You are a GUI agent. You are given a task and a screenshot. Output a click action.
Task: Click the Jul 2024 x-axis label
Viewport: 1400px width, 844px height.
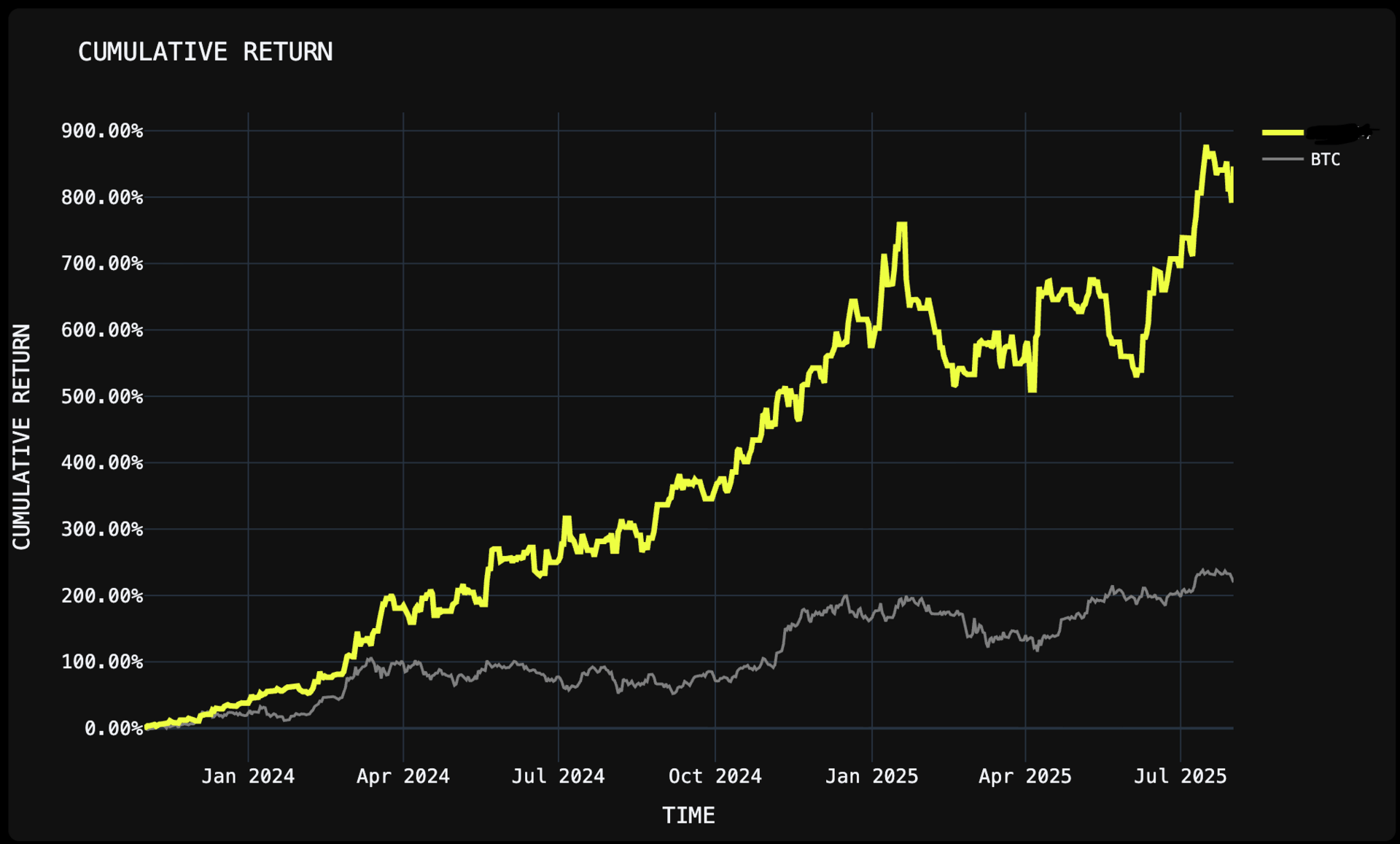[x=559, y=776]
